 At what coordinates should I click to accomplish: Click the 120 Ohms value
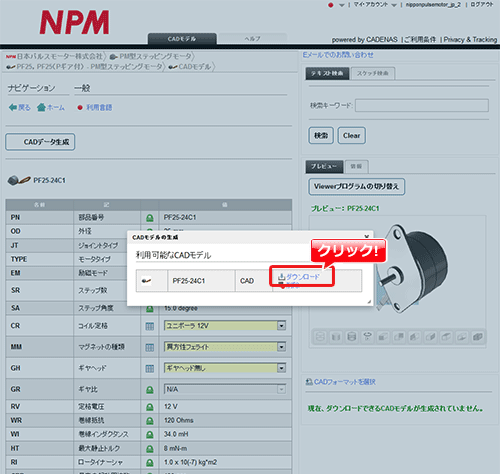click(x=179, y=421)
